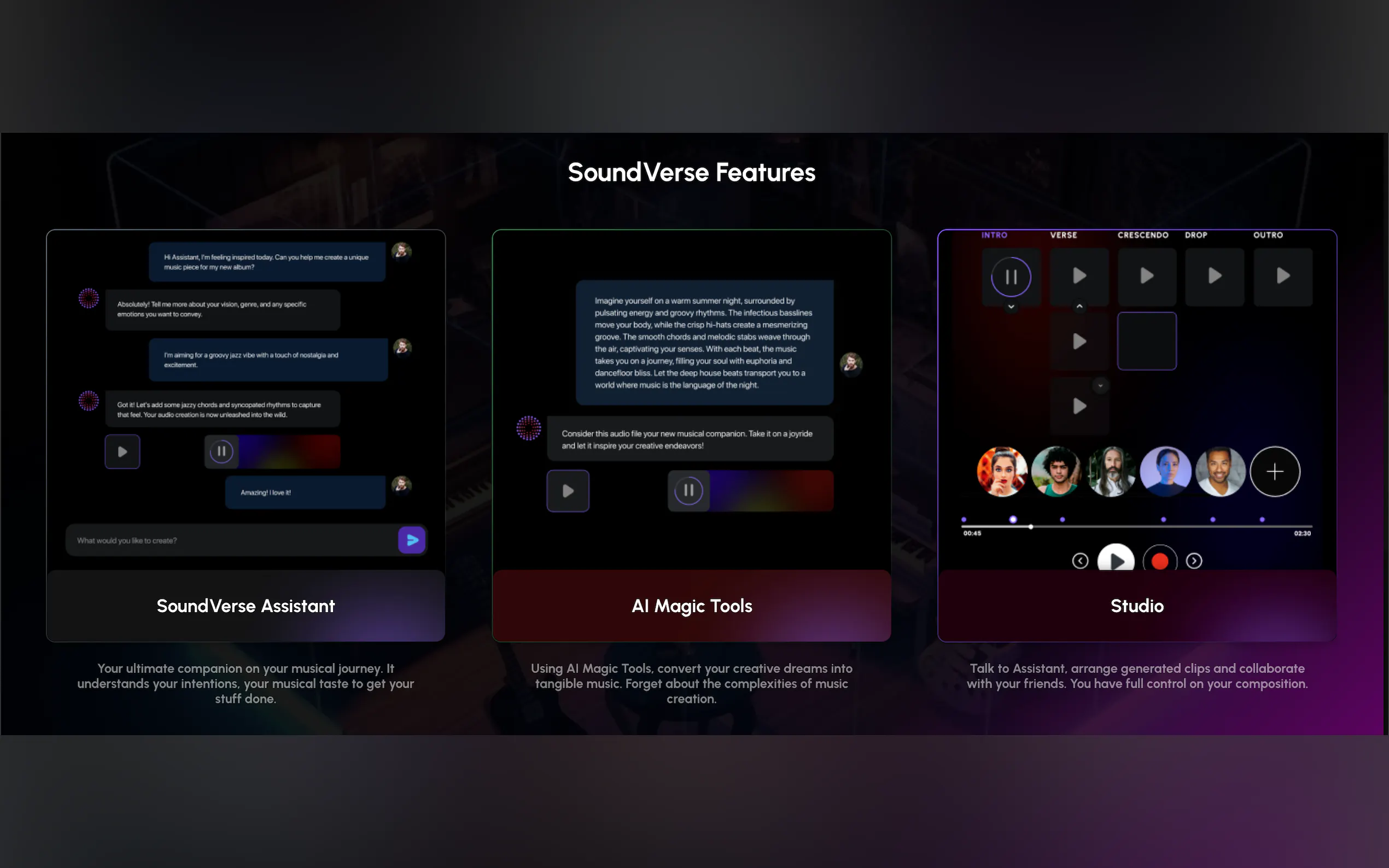Click playback progress slider handle
The height and width of the screenshot is (868, 1389).
[1031, 526]
